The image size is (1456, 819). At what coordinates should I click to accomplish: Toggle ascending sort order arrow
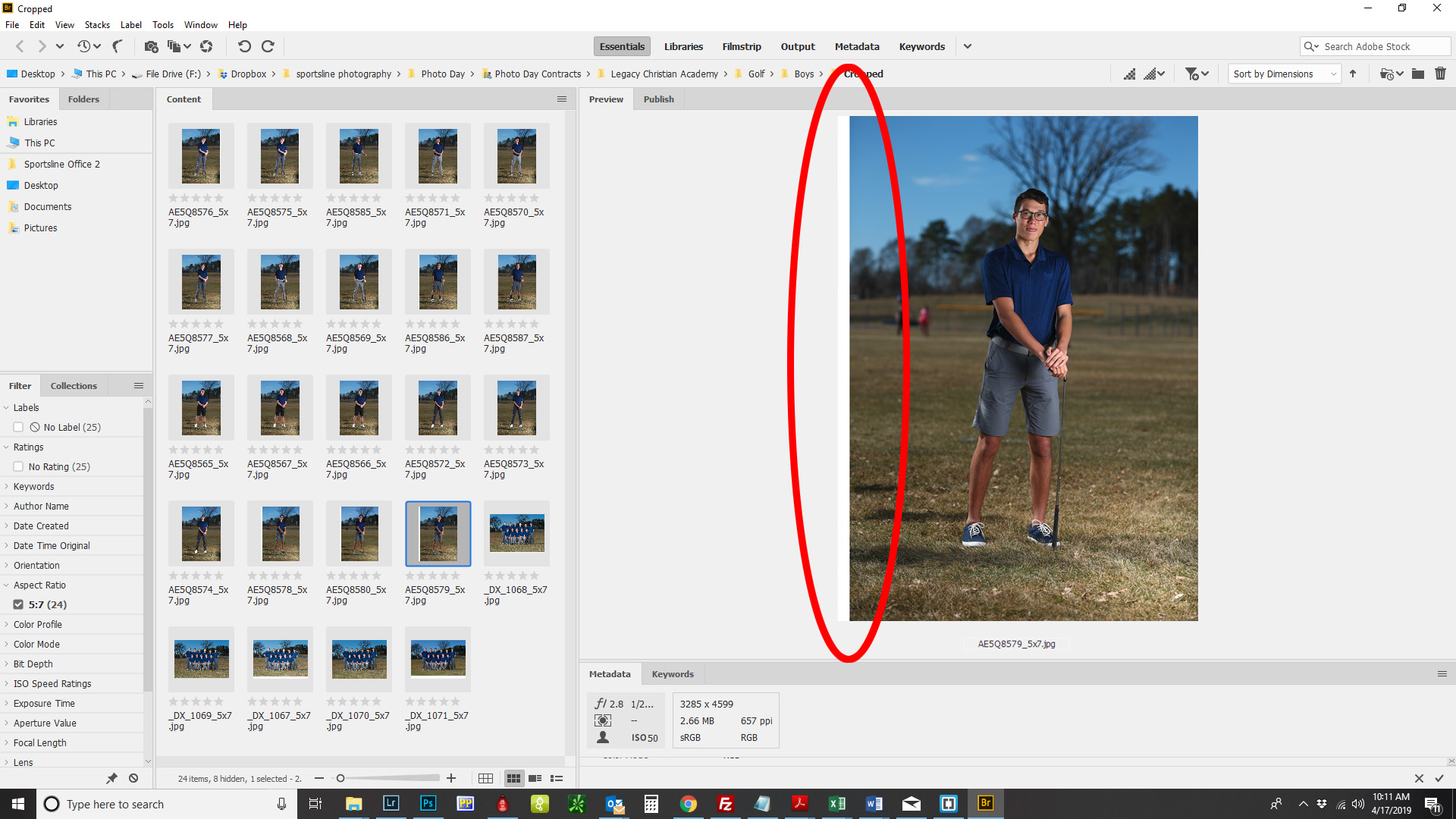click(x=1353, y=74)
